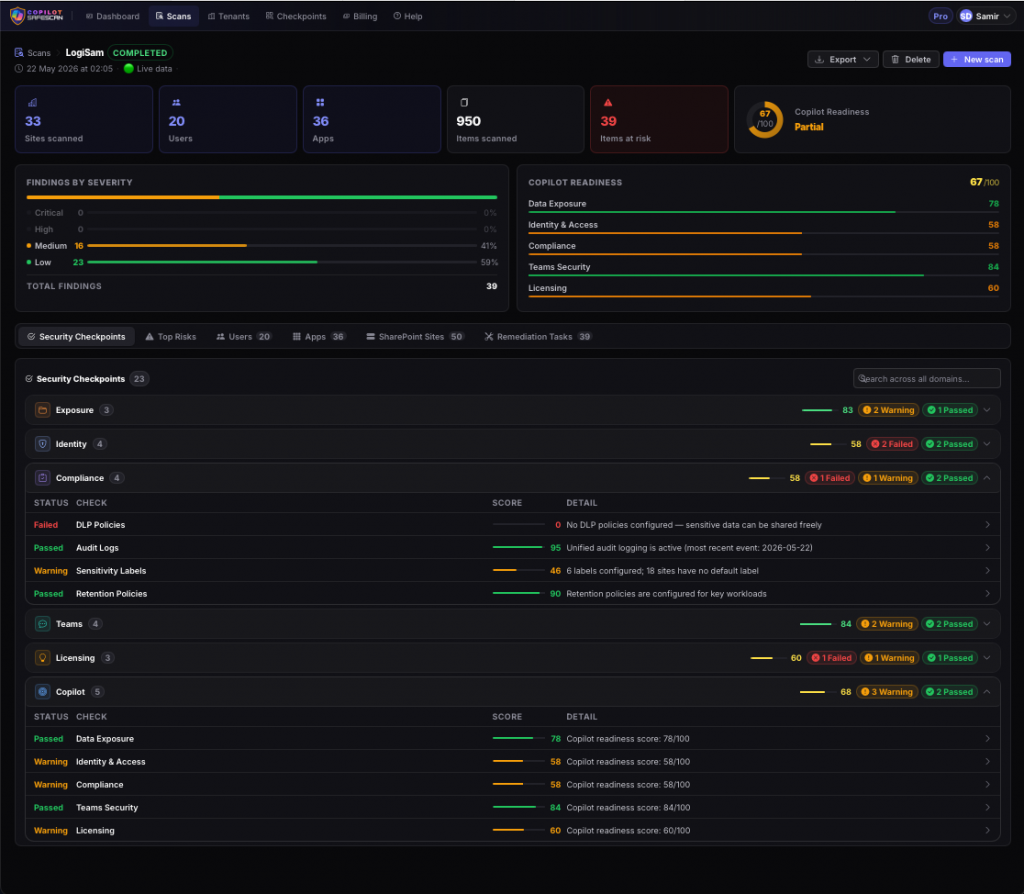
Task: Go to Dashboard in top navigation
Action: click(112, 16)
